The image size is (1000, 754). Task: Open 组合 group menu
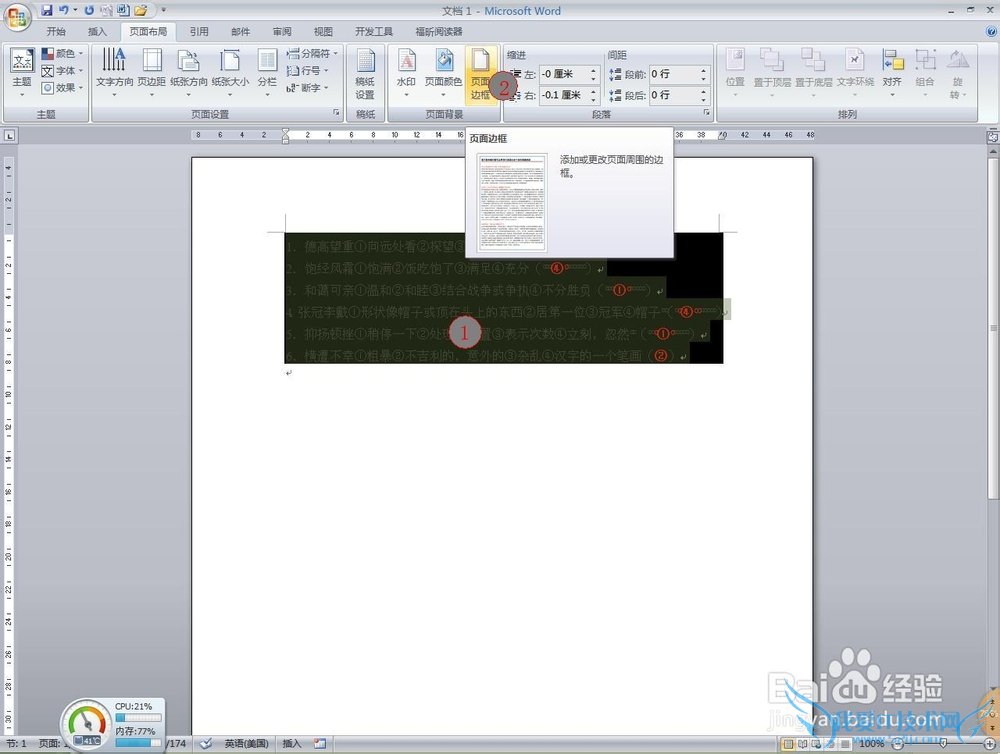point(925,73)
